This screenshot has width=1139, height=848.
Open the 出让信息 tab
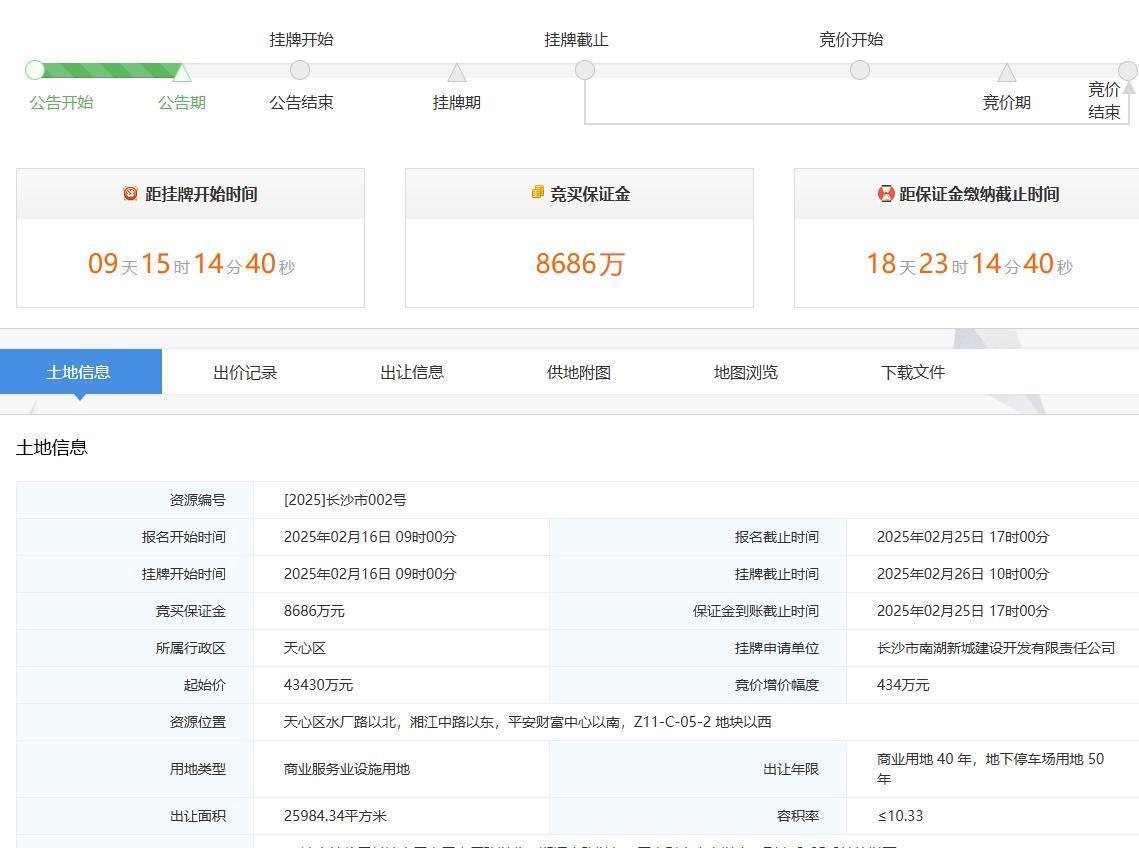coord(412,372)
